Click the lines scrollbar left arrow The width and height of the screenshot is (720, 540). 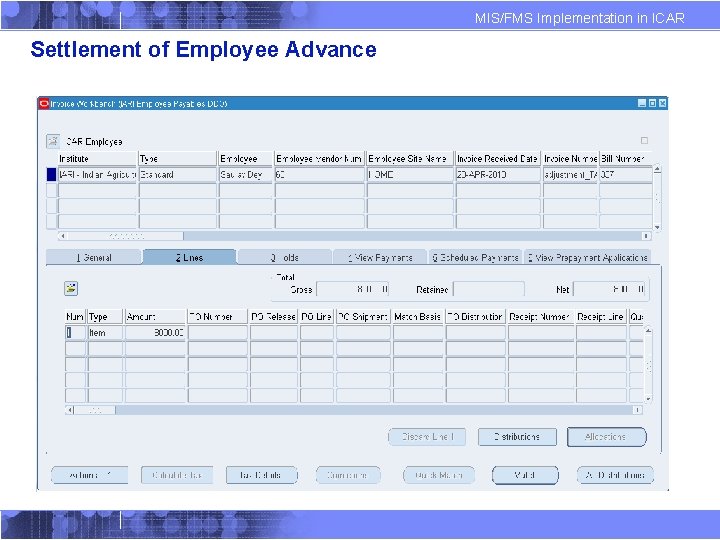(70, 410)
